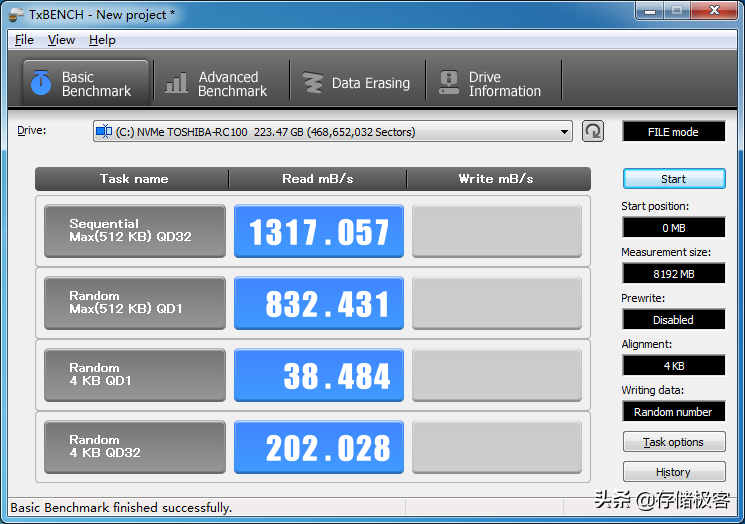745x524 pixels.
Task: Switch to the Drive Information tab
Action: click(492, 83)
